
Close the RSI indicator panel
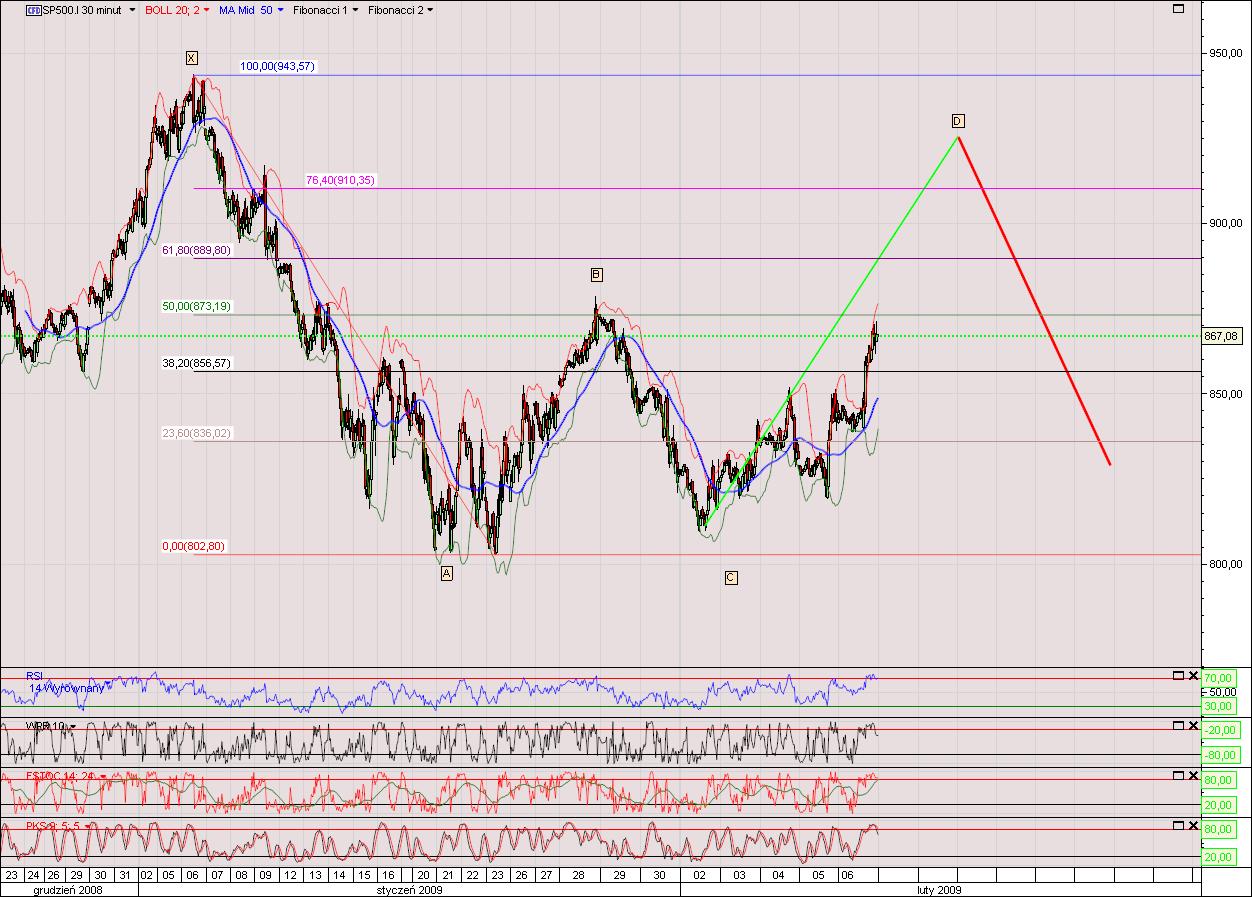[1193, 675]
